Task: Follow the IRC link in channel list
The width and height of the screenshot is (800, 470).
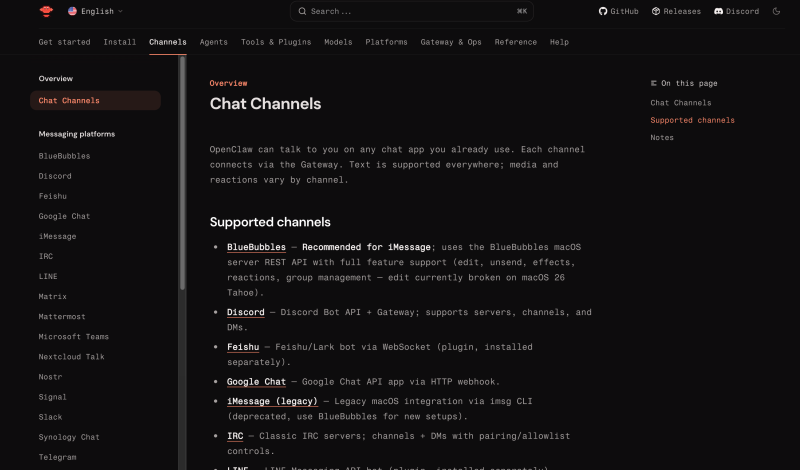Action: coord(235,436)
